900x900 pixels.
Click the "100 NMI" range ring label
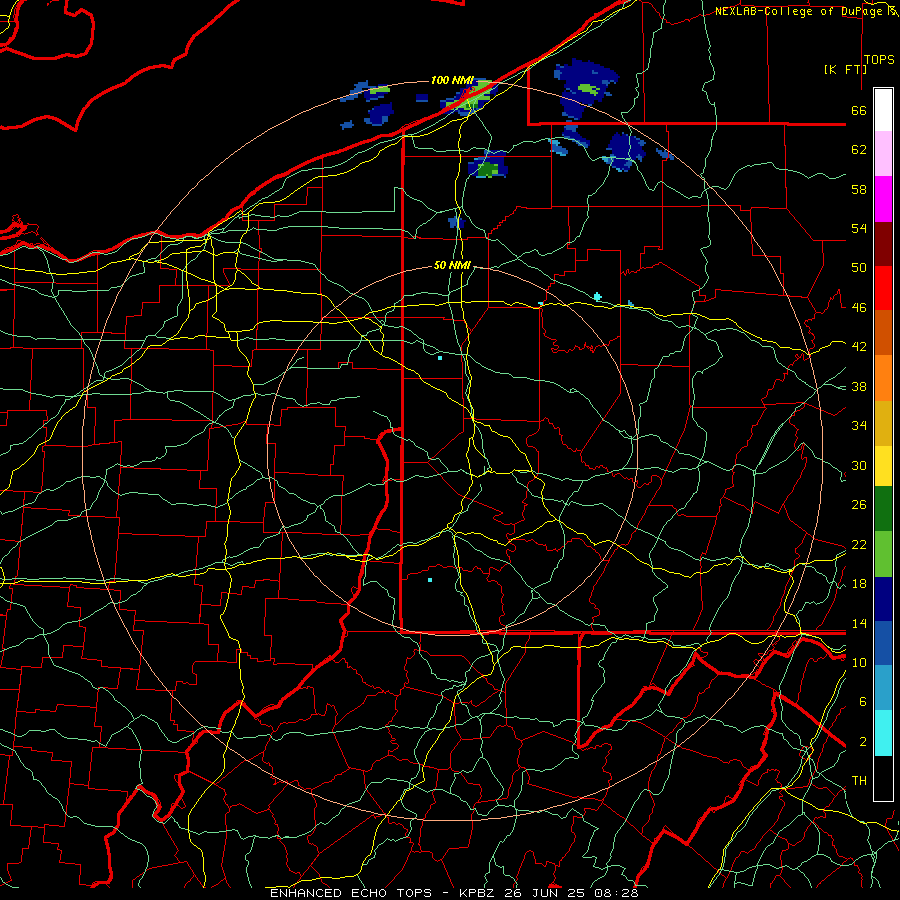[x=452, y=80]
